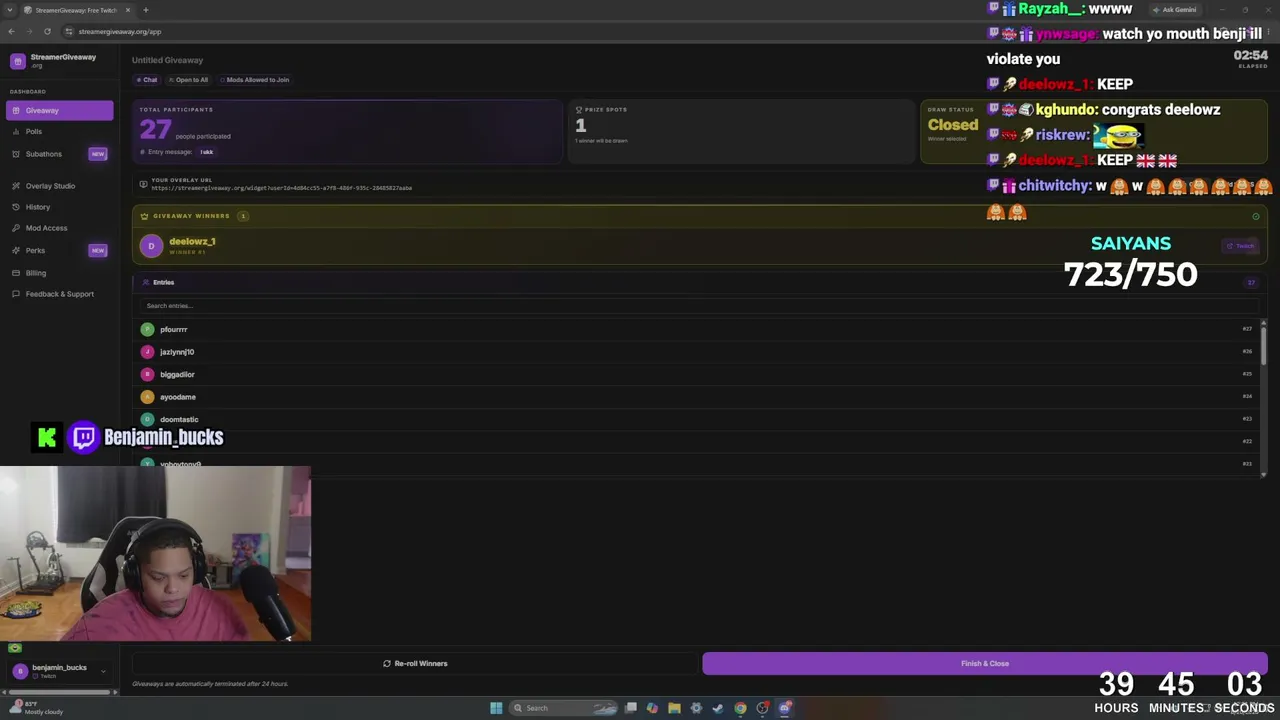The image size is (1280, 720).
Task: Click the entries count badge 27
Action: point(1251,283)
